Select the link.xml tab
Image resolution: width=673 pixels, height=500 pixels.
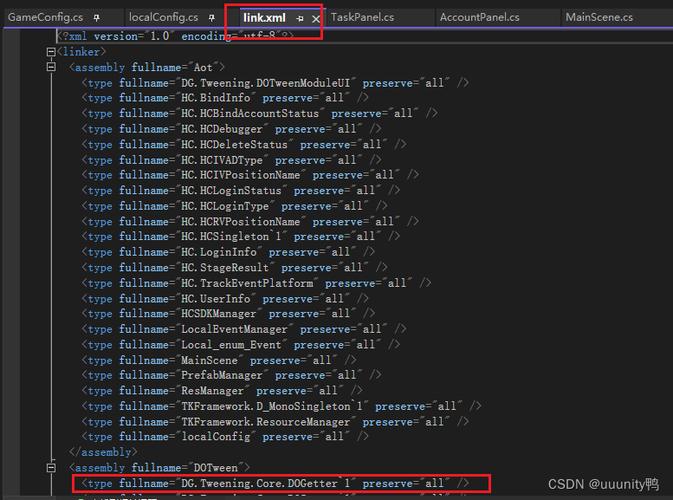(x=264, y=18)
